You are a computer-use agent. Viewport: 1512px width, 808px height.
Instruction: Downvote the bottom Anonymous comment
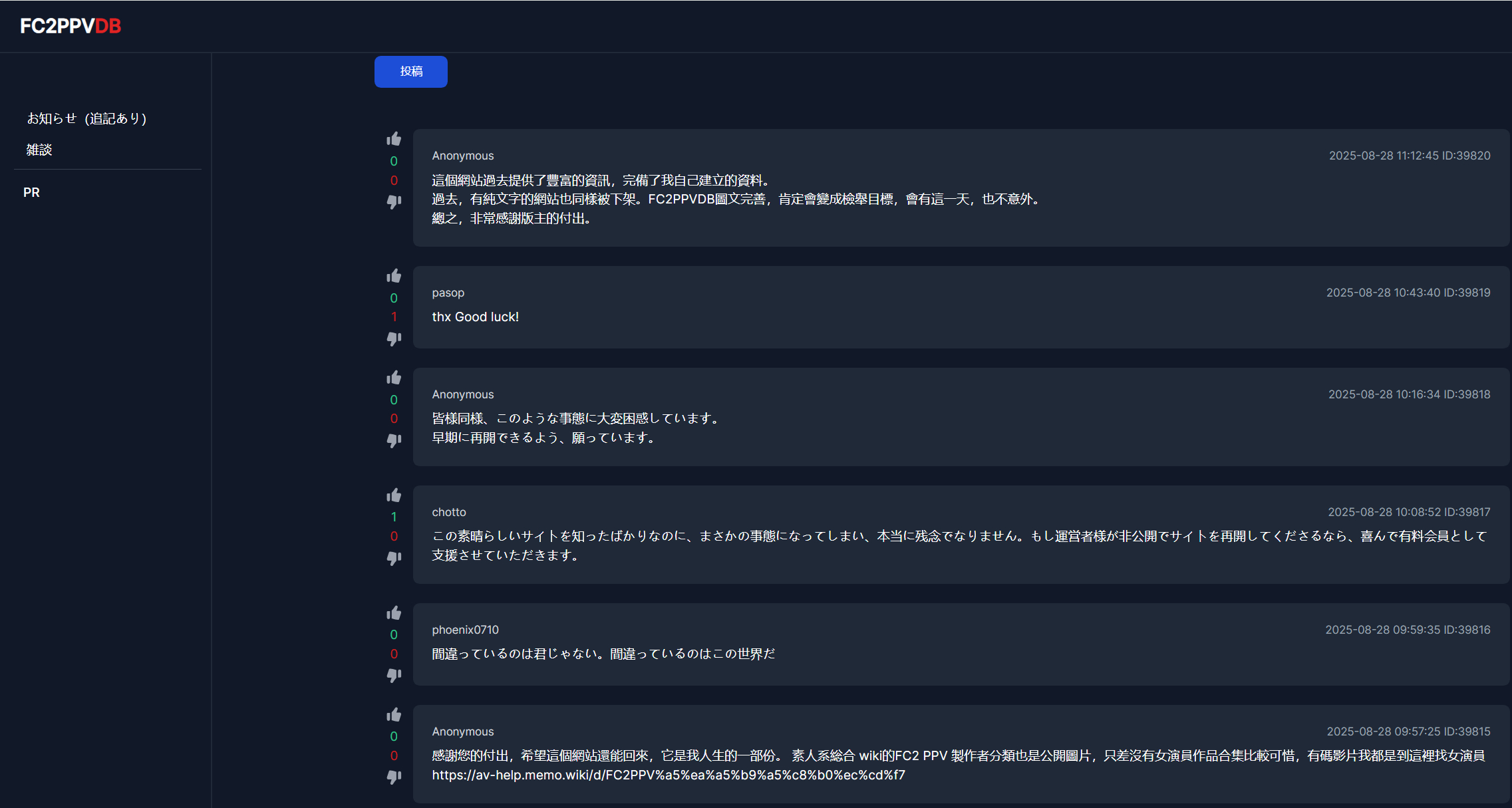coord(394,777)
